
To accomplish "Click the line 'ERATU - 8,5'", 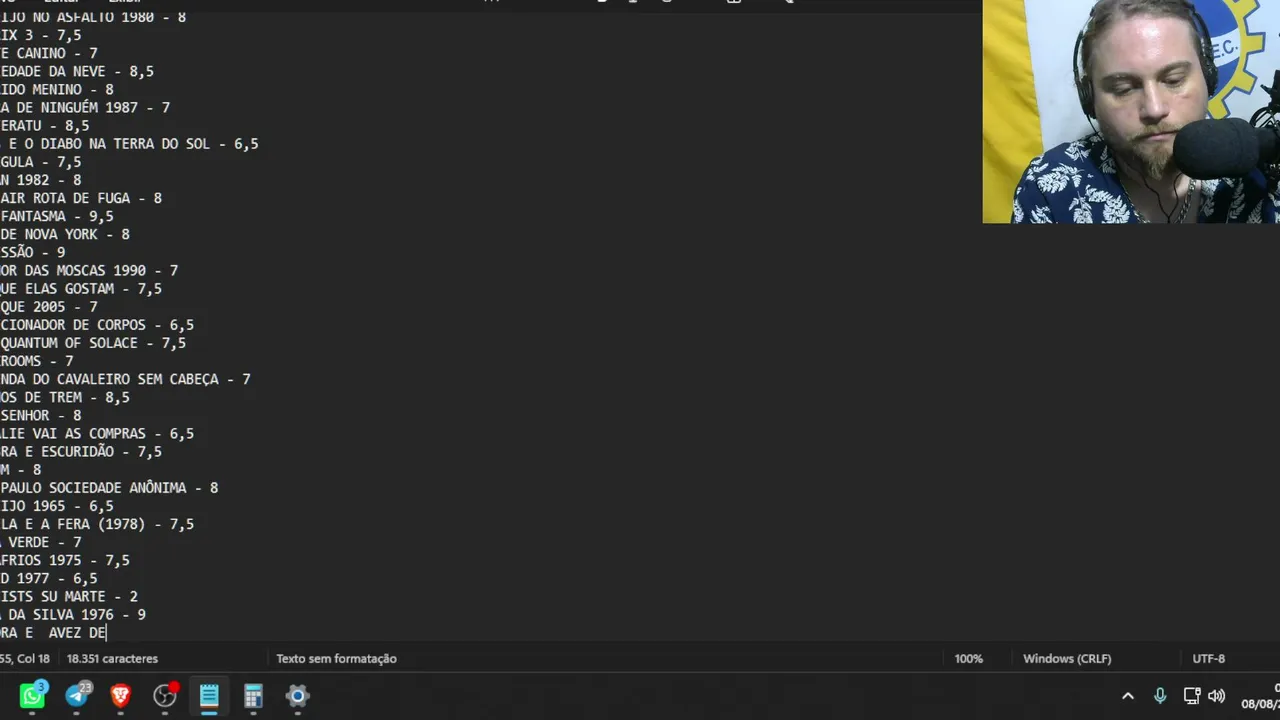I will click(x=45, y=126).
